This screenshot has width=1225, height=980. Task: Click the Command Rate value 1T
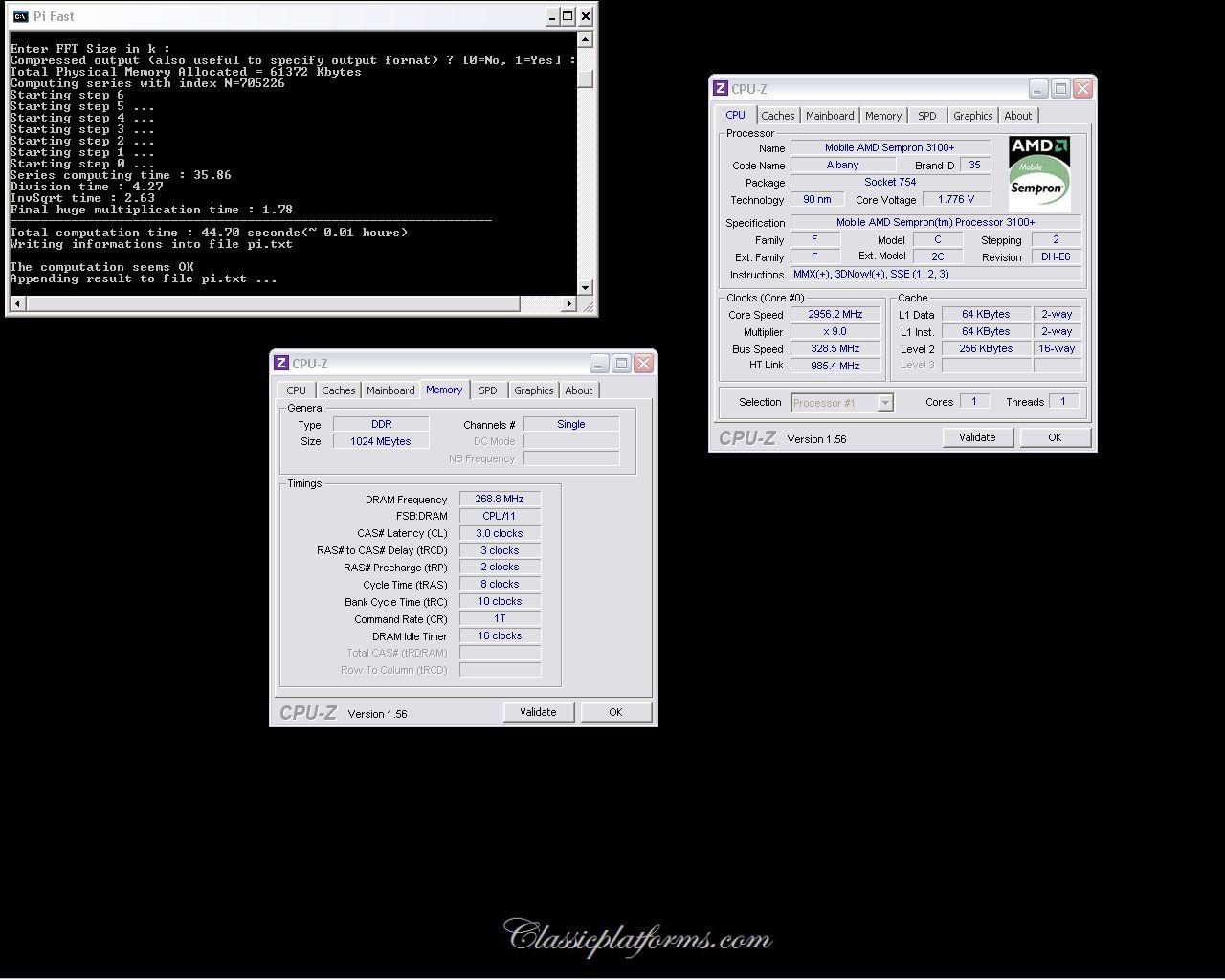pos(500,618)
